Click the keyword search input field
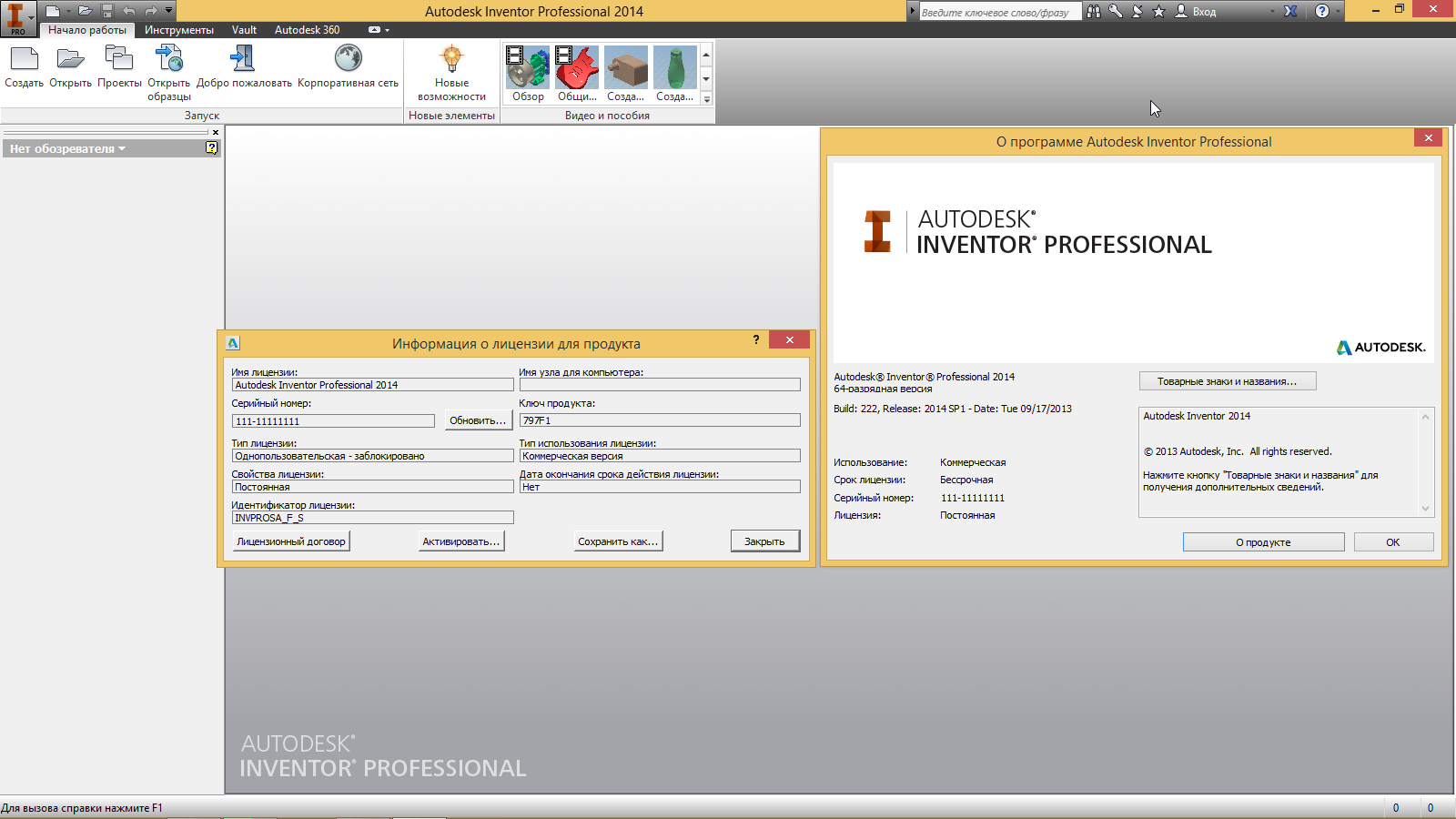Viewport: 1456px width, 819px height. click(999, 12)
